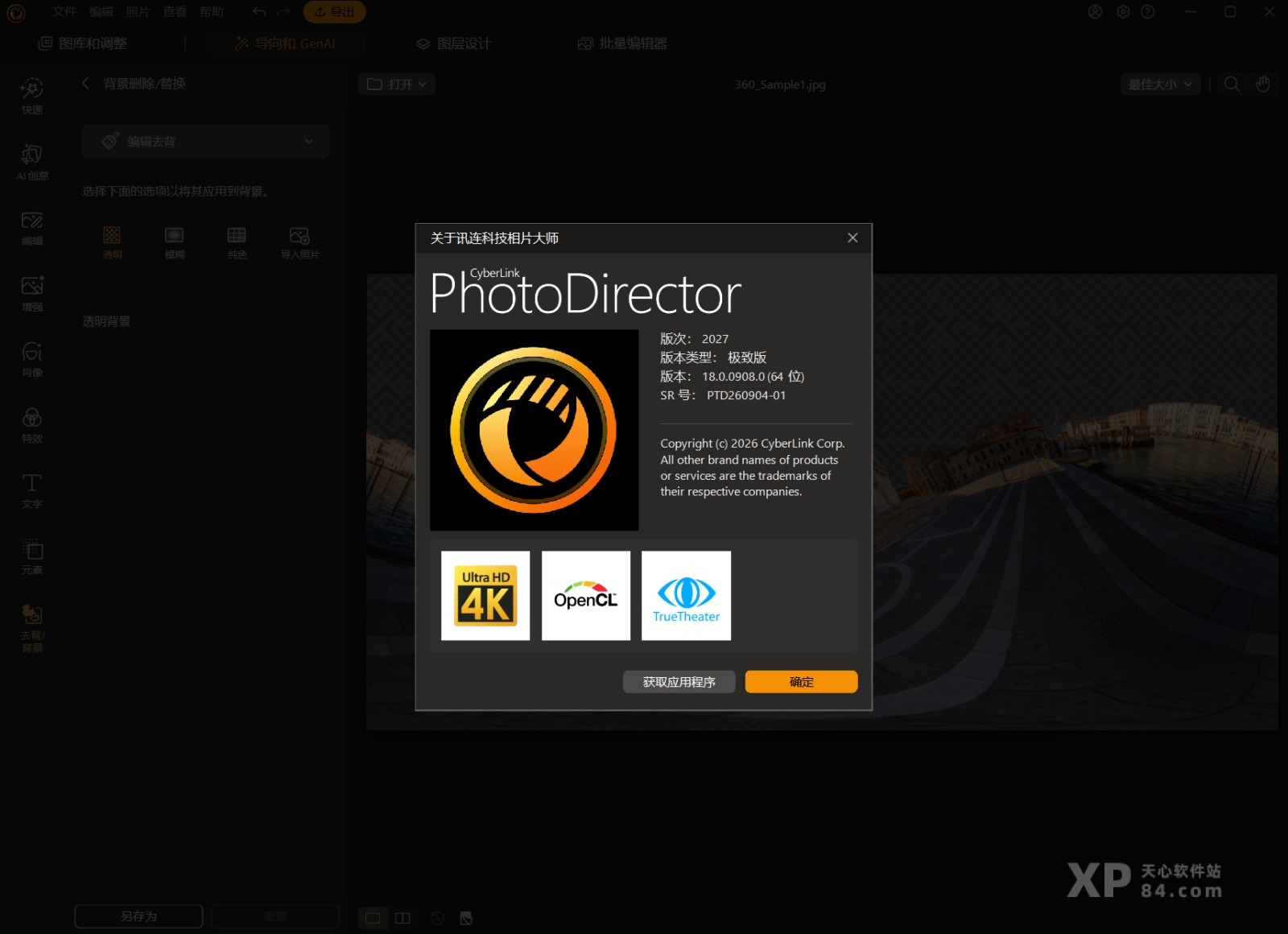
Task: Click the Ultra HD 4K badge
Action: coord(485,596)
